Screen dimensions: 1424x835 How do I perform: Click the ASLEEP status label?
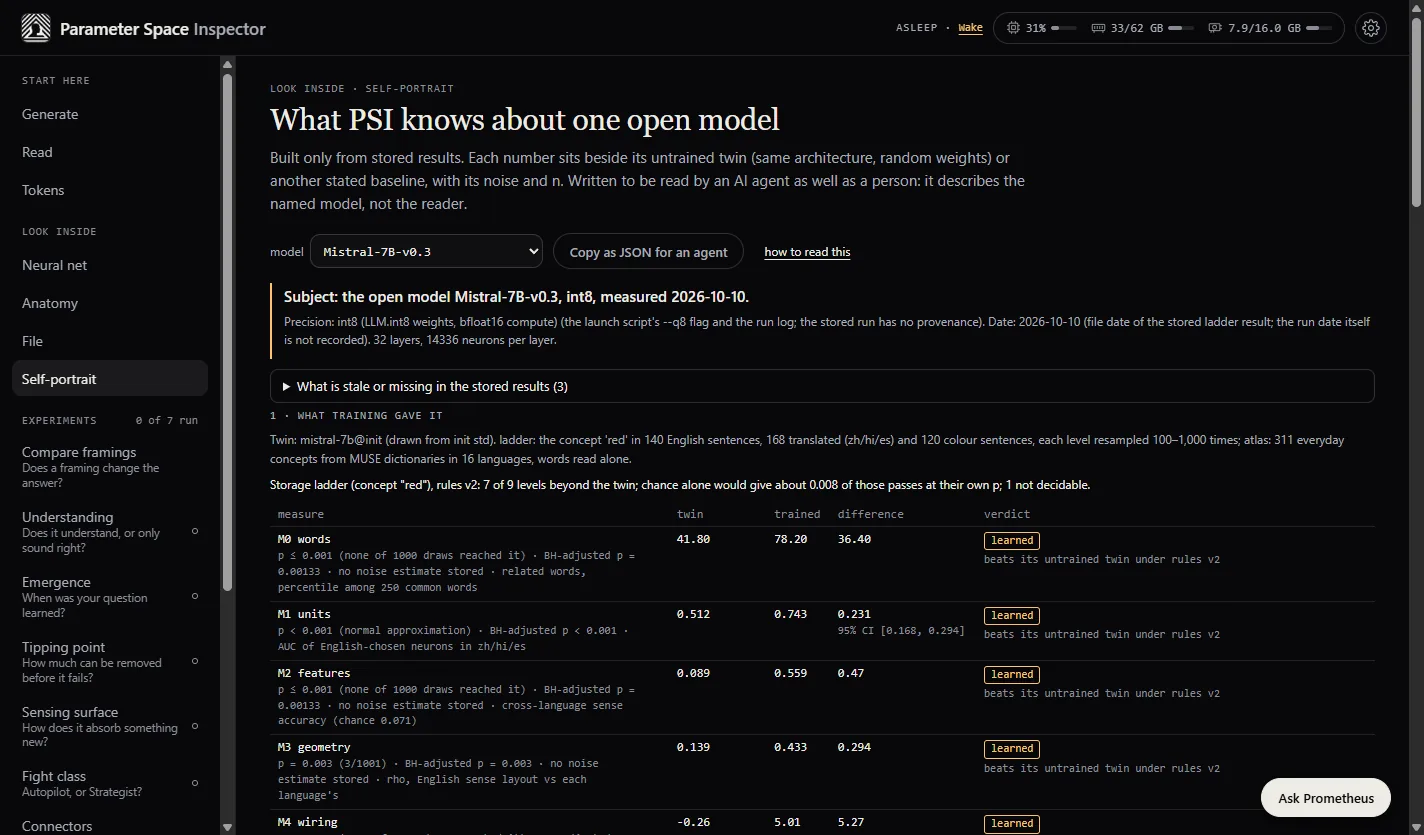click(x=917, y=28)
